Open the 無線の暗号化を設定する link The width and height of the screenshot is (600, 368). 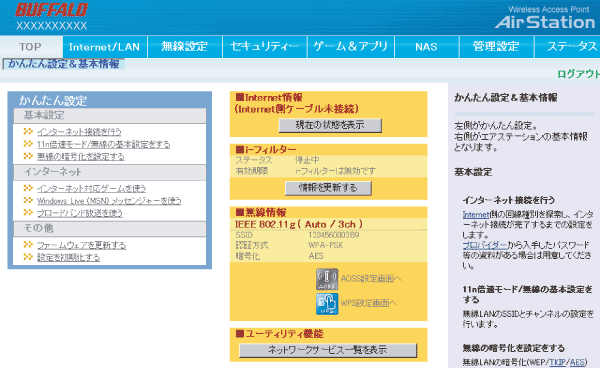point(80,156)
